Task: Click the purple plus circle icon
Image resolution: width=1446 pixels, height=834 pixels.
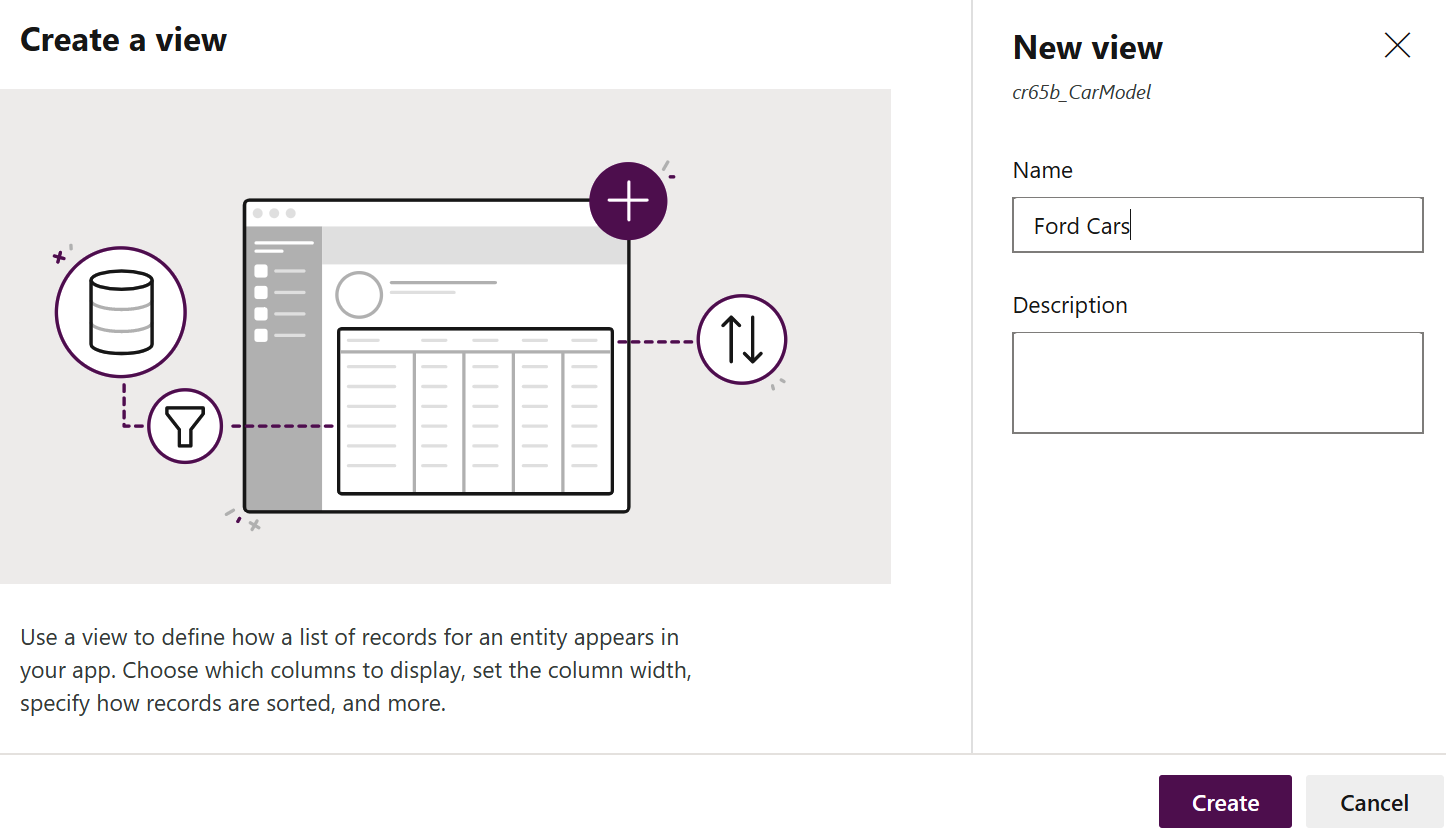Action: (628, 201)
